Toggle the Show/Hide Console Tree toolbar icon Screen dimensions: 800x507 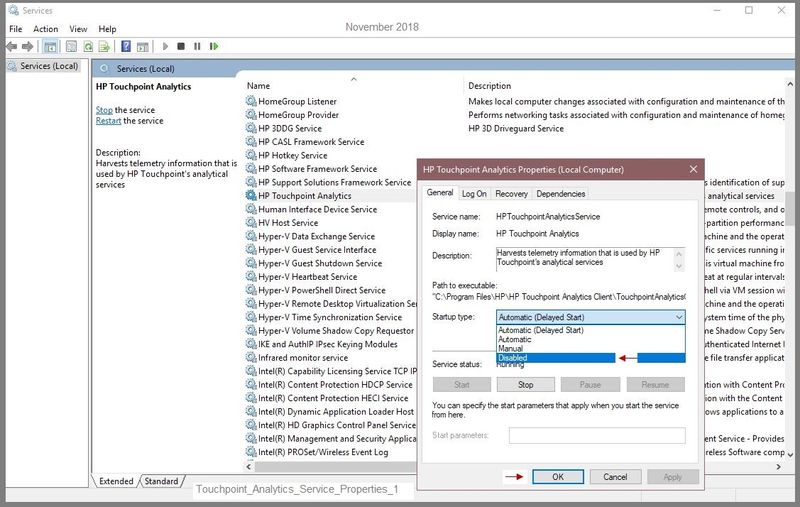[50, 47]
